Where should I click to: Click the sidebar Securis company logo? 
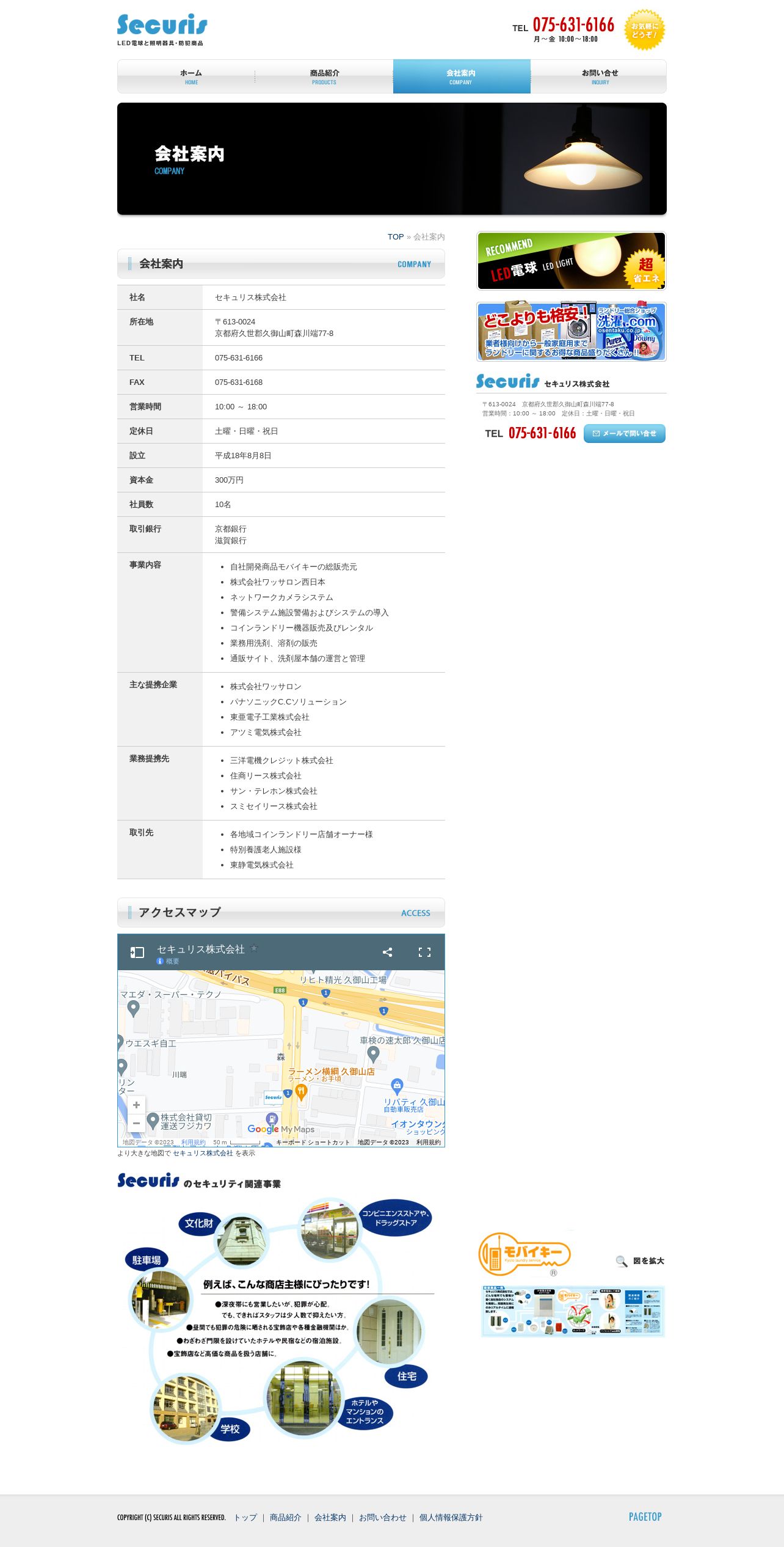click(507, 382)
